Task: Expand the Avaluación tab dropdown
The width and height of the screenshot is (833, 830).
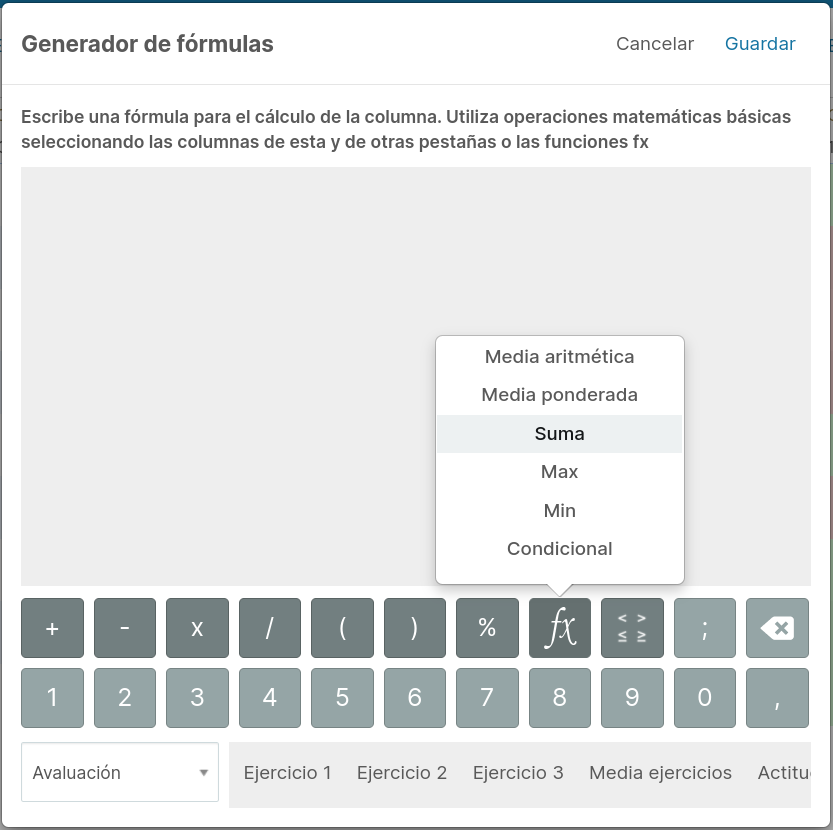Action: pos(120,772)
